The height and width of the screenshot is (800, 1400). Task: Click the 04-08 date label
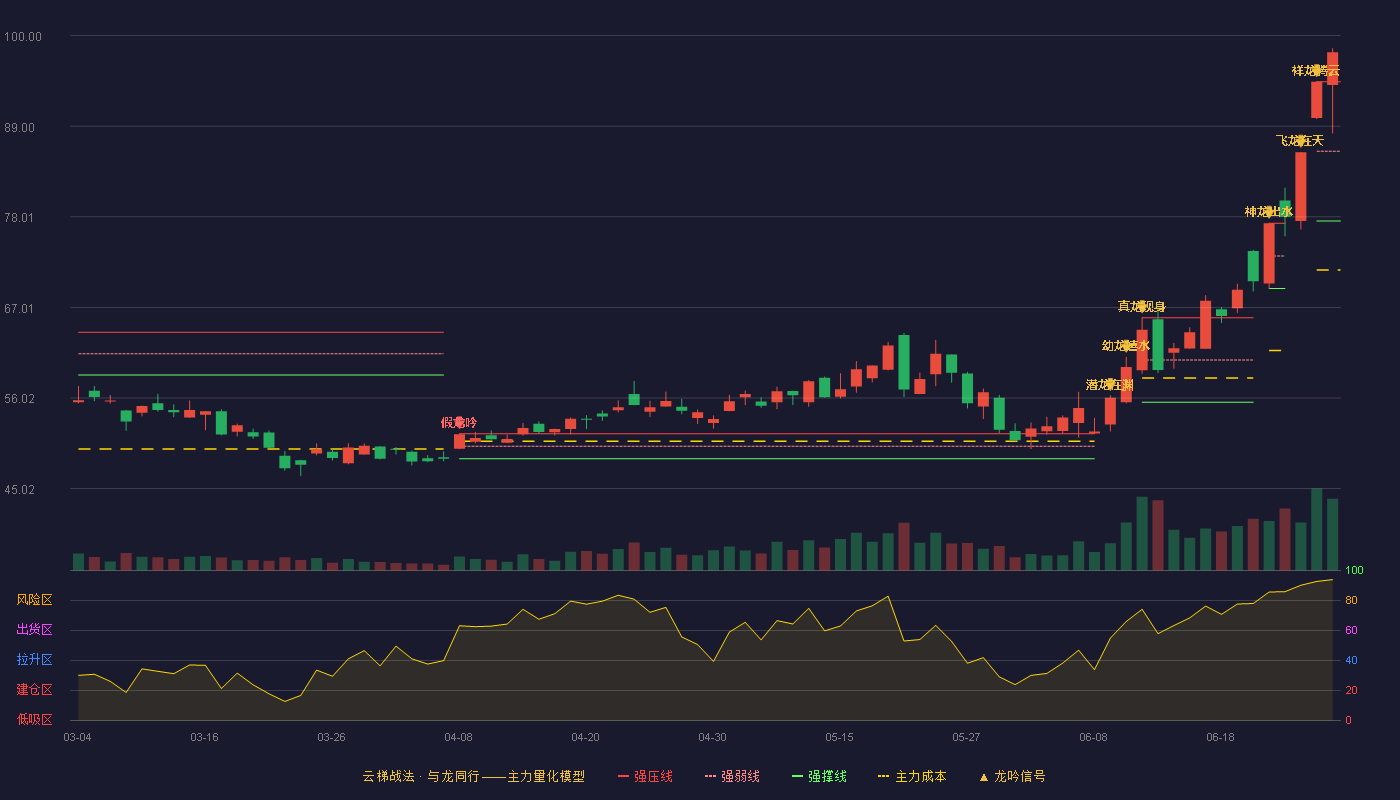(458, 737)
